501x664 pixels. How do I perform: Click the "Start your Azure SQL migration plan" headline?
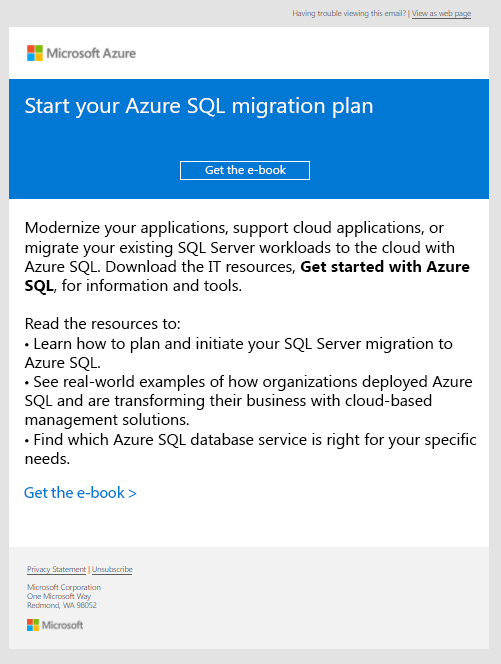pyautogui.click(x=199, y=106)
